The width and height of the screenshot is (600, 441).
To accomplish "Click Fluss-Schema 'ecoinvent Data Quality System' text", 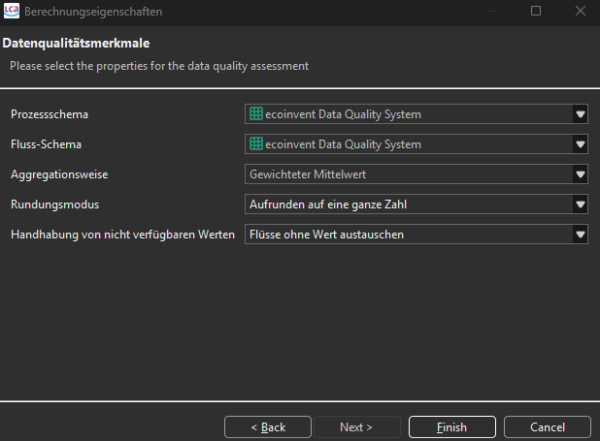I will coord(343,144).
